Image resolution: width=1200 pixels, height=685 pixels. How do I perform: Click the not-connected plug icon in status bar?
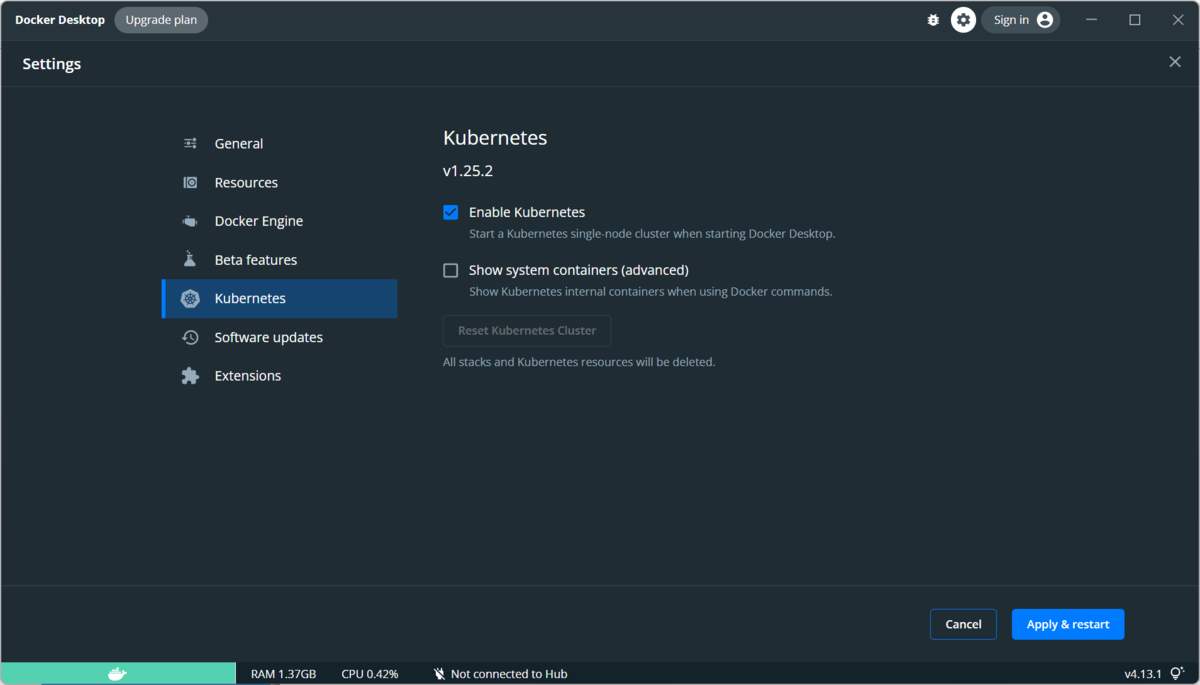tap(439, 674)
